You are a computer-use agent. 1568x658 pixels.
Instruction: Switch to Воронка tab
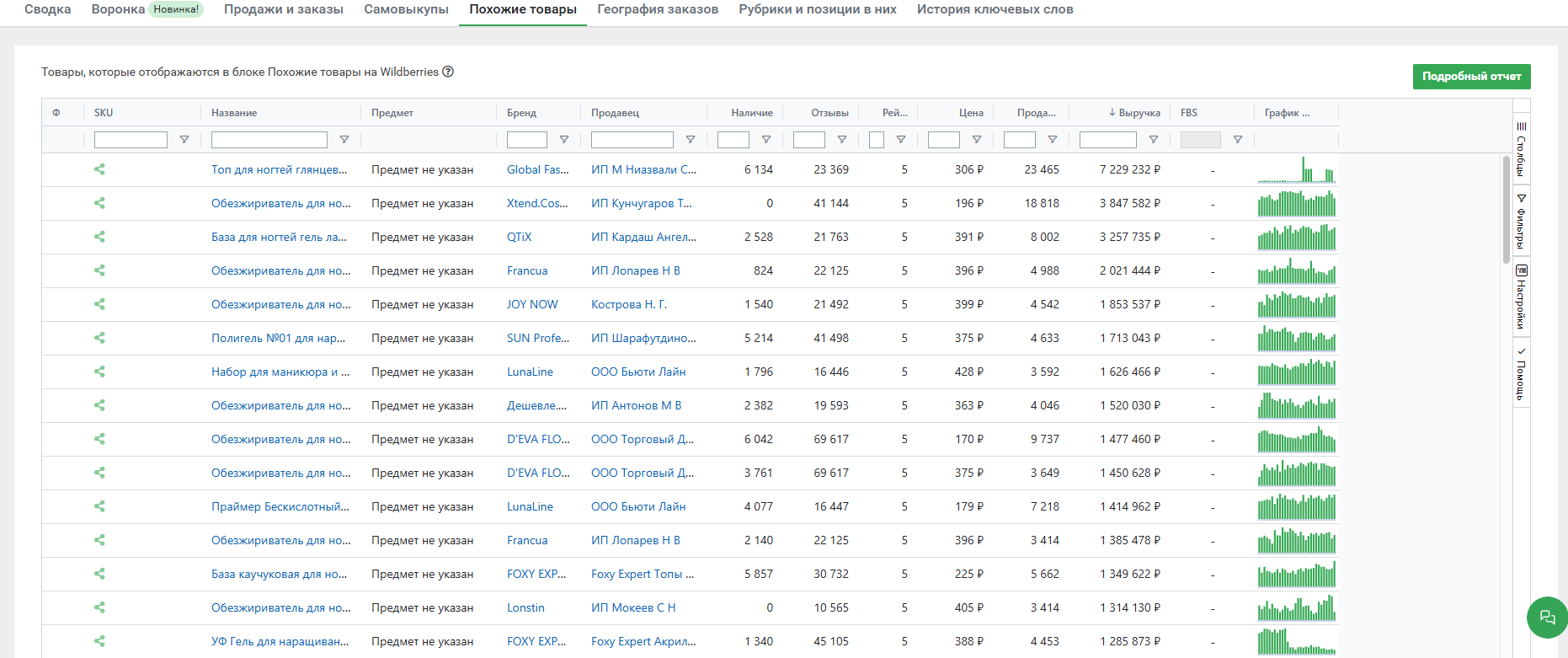118,9
